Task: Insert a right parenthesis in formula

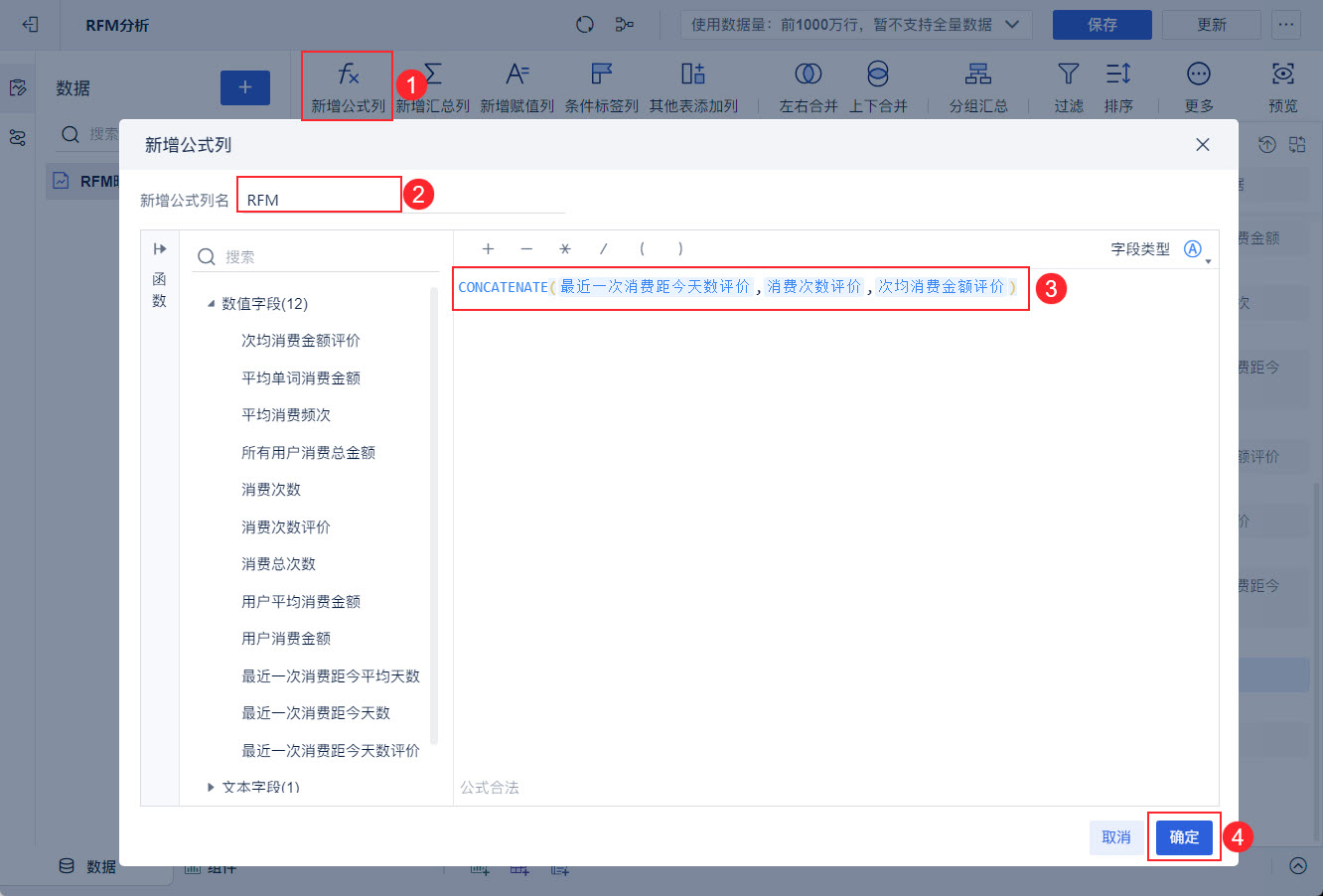Action: (680, 249)
